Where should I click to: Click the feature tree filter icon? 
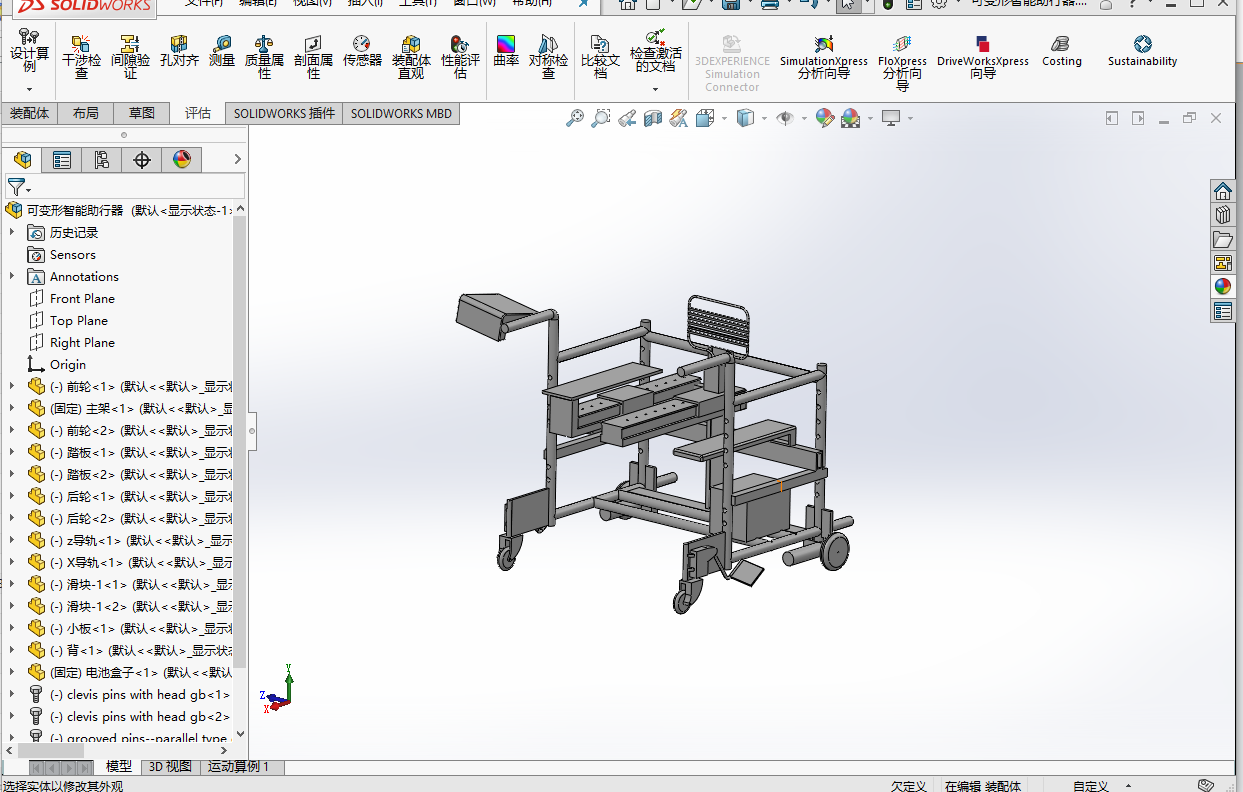click(x=16, y=187)
